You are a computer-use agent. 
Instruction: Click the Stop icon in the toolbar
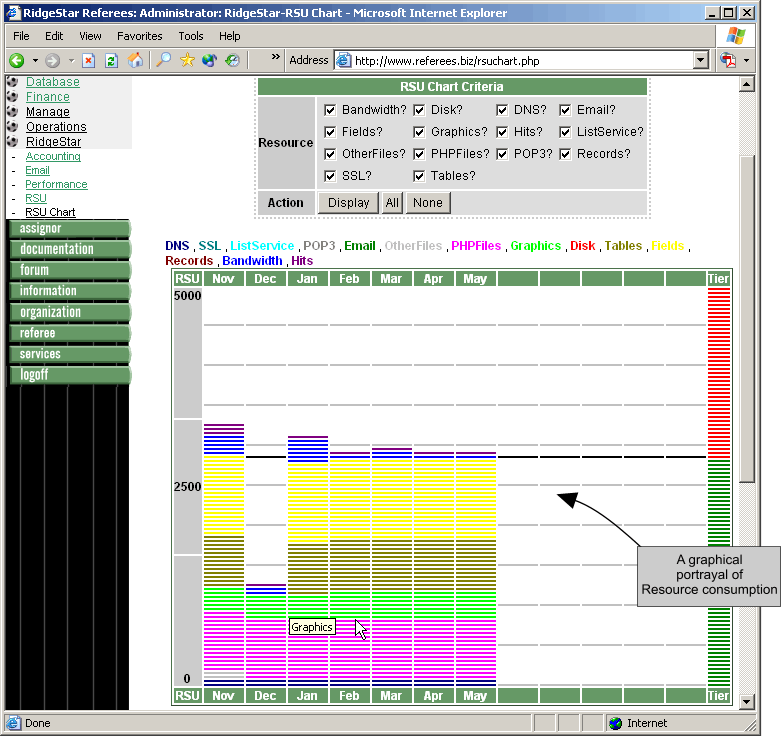(89, 61)
